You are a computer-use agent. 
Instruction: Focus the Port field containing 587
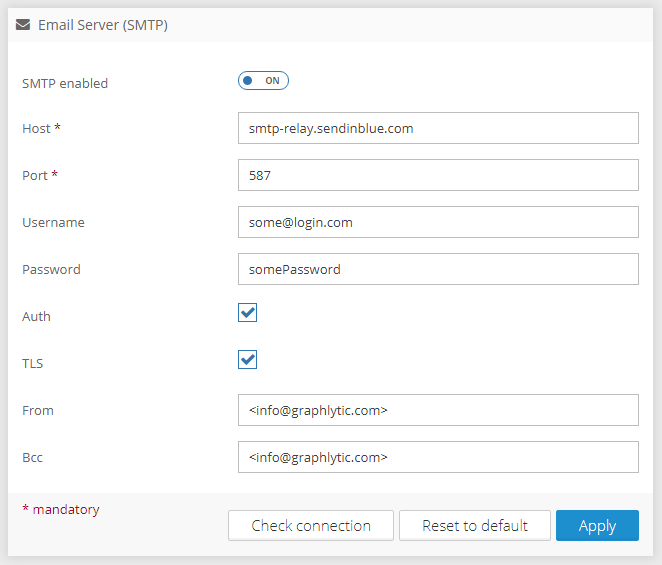[x=438, y=175]
